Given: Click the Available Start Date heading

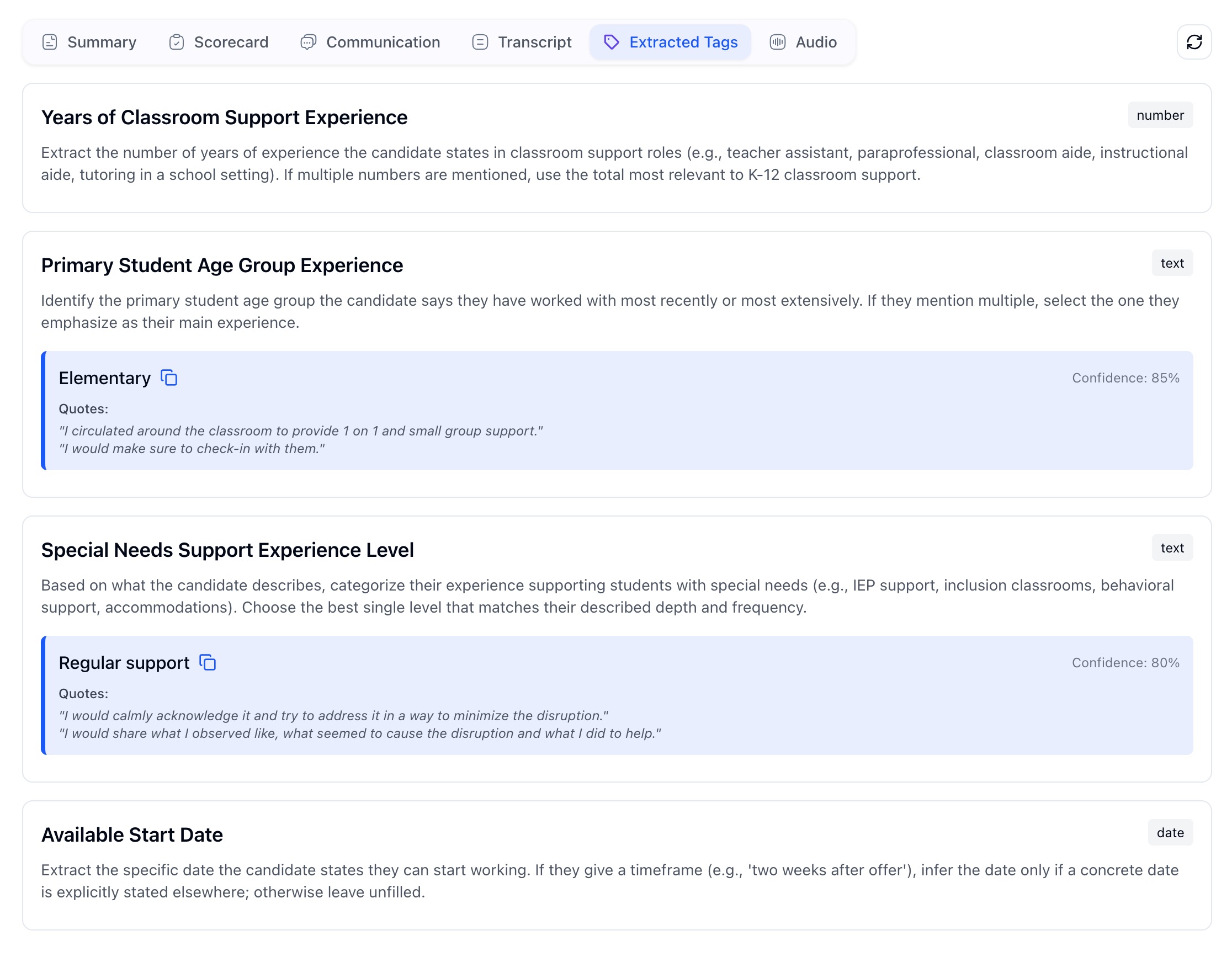Looking at the screenshot, I should point(132,834).
